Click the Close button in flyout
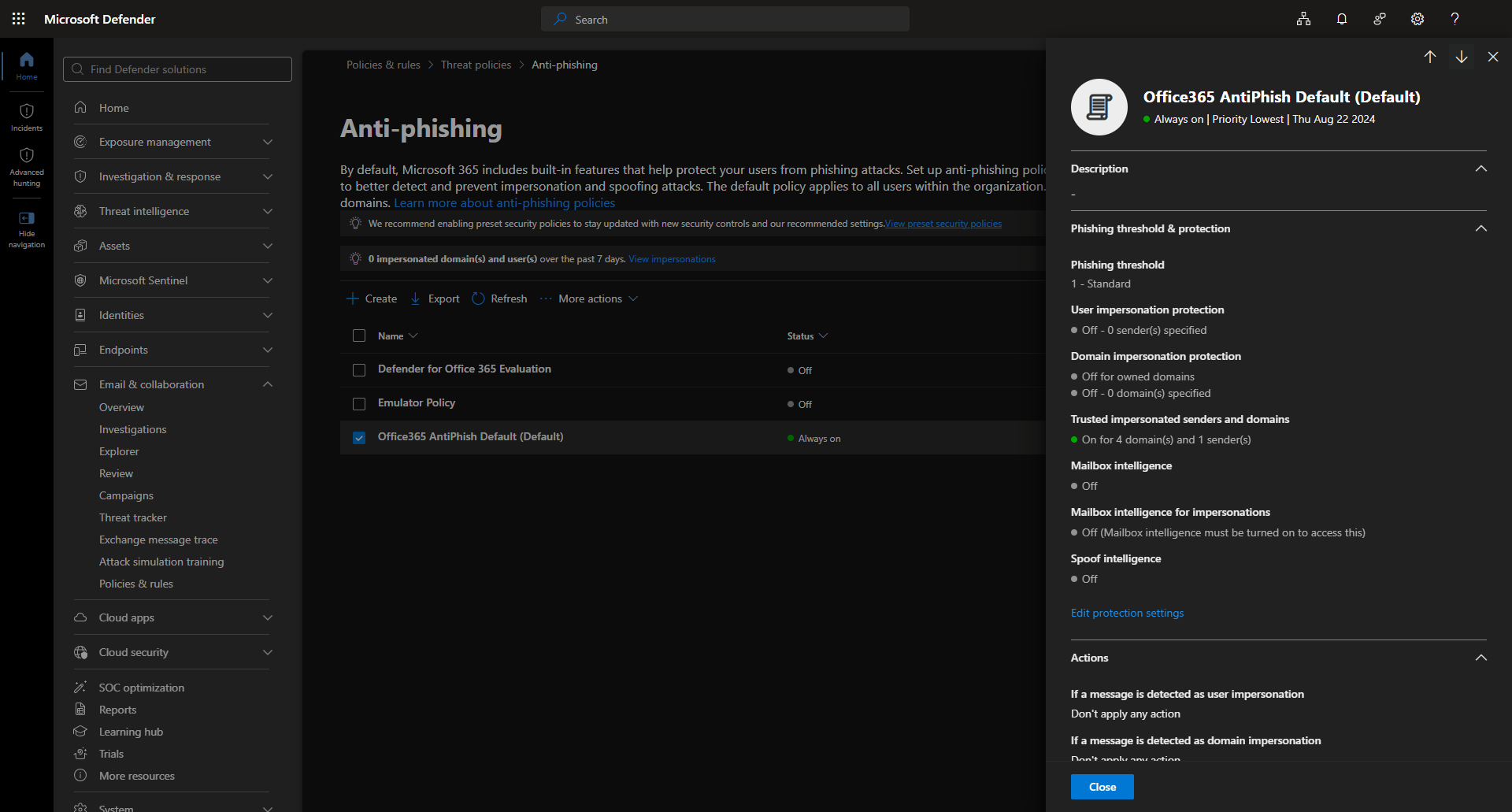The image size is (1512, 812). [1102, 787]
